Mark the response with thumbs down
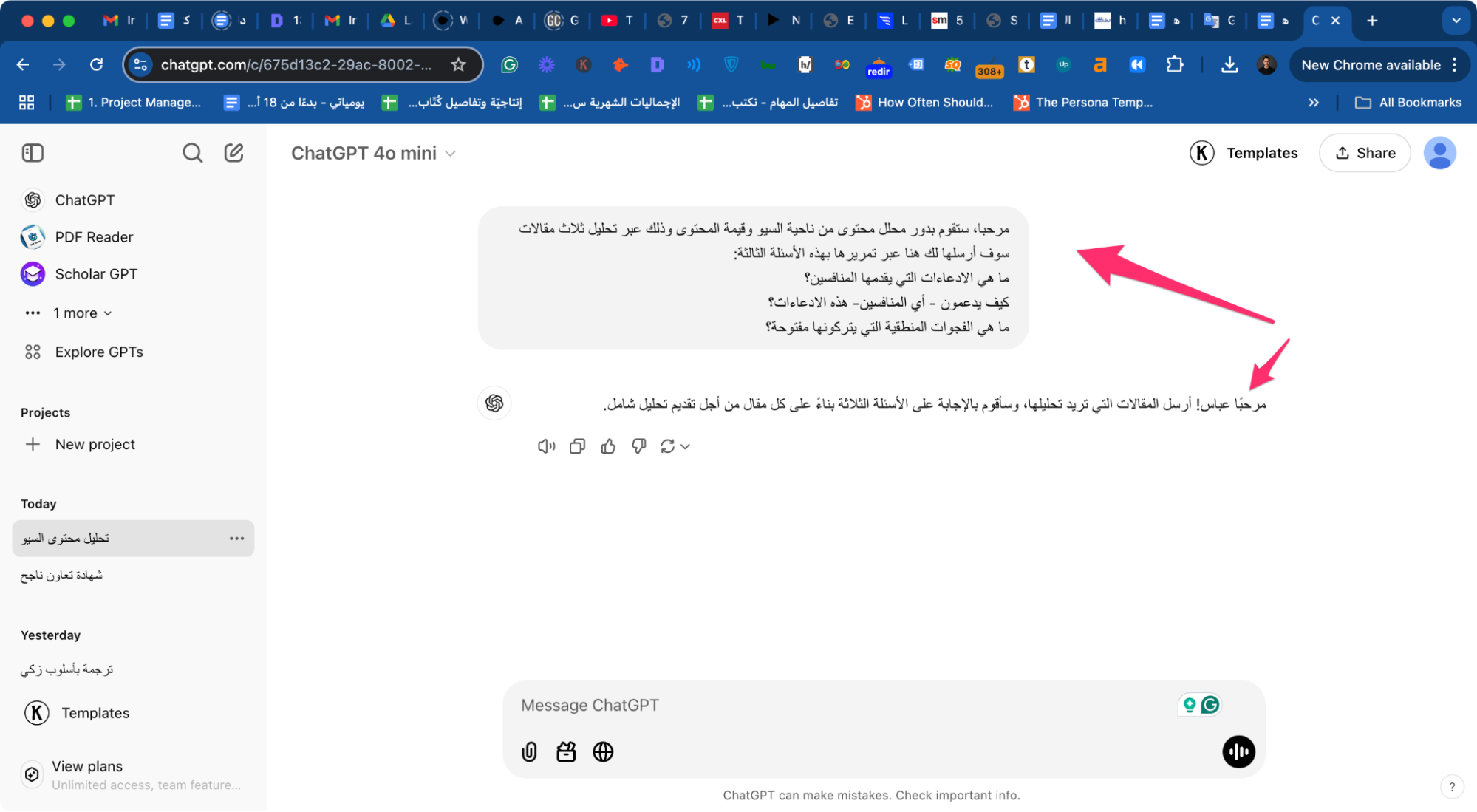 tap(639, 446)
